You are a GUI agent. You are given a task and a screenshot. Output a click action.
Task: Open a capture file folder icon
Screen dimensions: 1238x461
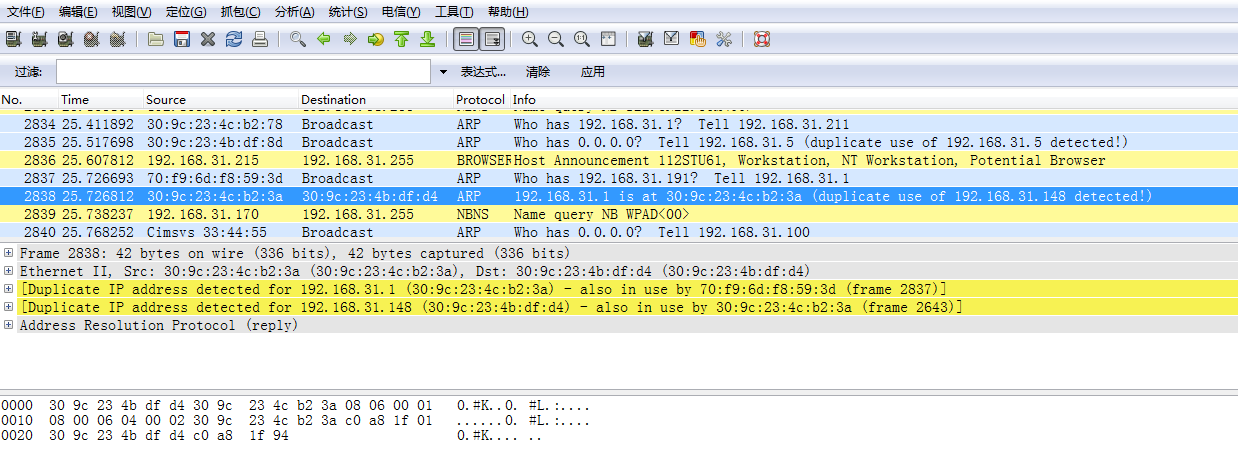(x=156, y=39)
